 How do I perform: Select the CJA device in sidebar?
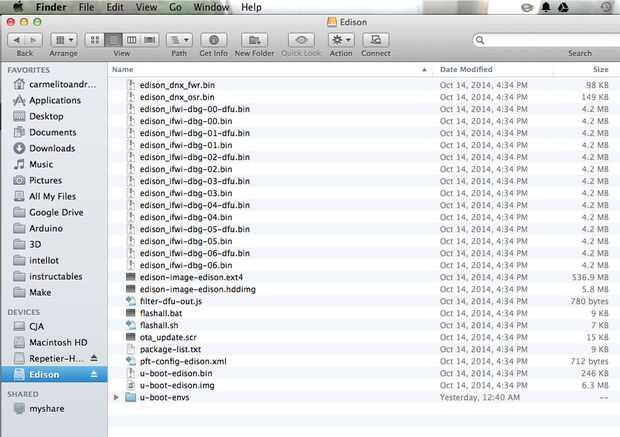click(x=54, y=326)
